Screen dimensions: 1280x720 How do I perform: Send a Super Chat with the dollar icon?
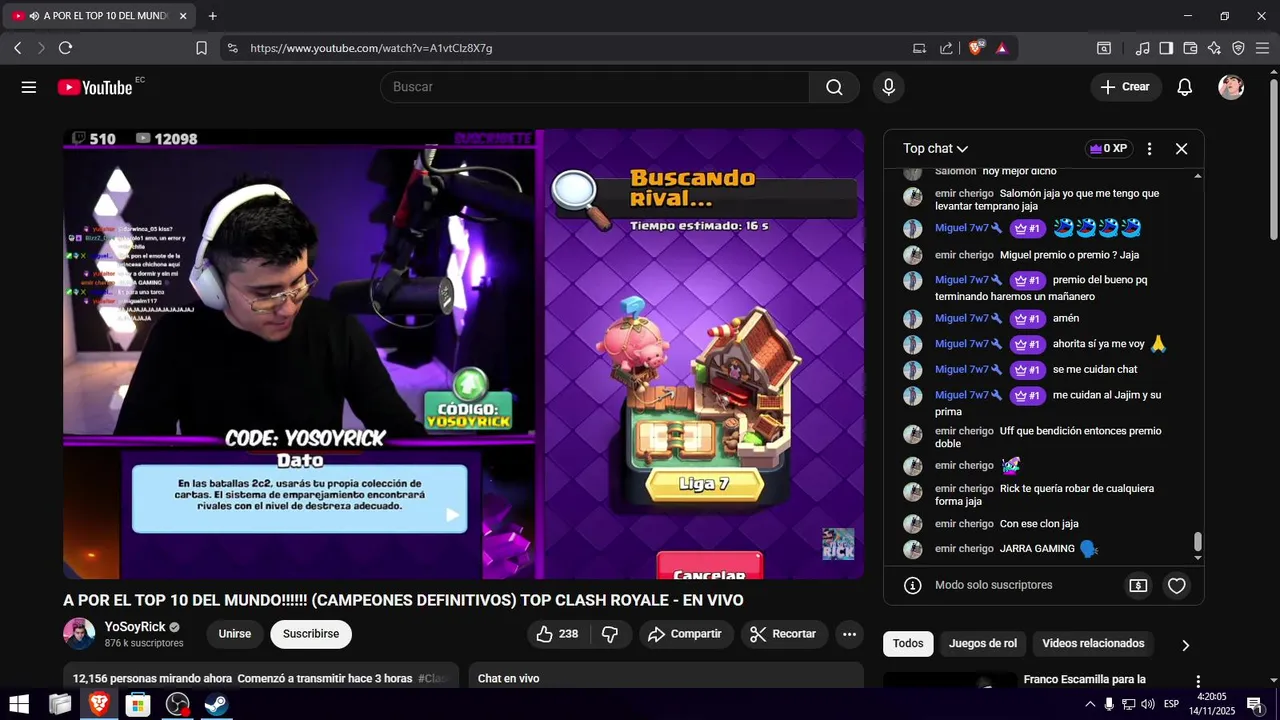[x=1138, y=585]
